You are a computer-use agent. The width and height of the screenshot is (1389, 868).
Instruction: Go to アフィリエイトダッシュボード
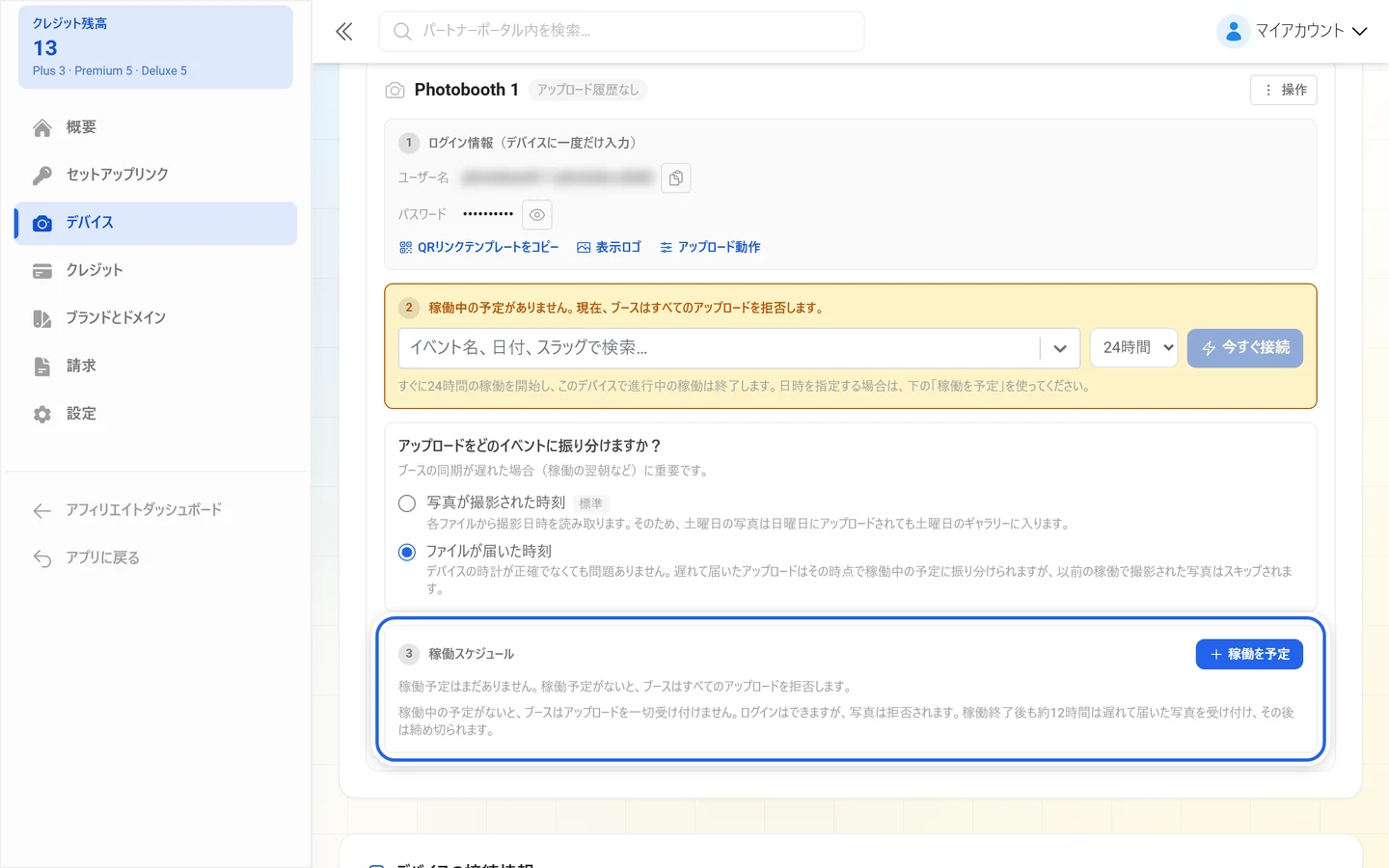[x=156, y=510]
